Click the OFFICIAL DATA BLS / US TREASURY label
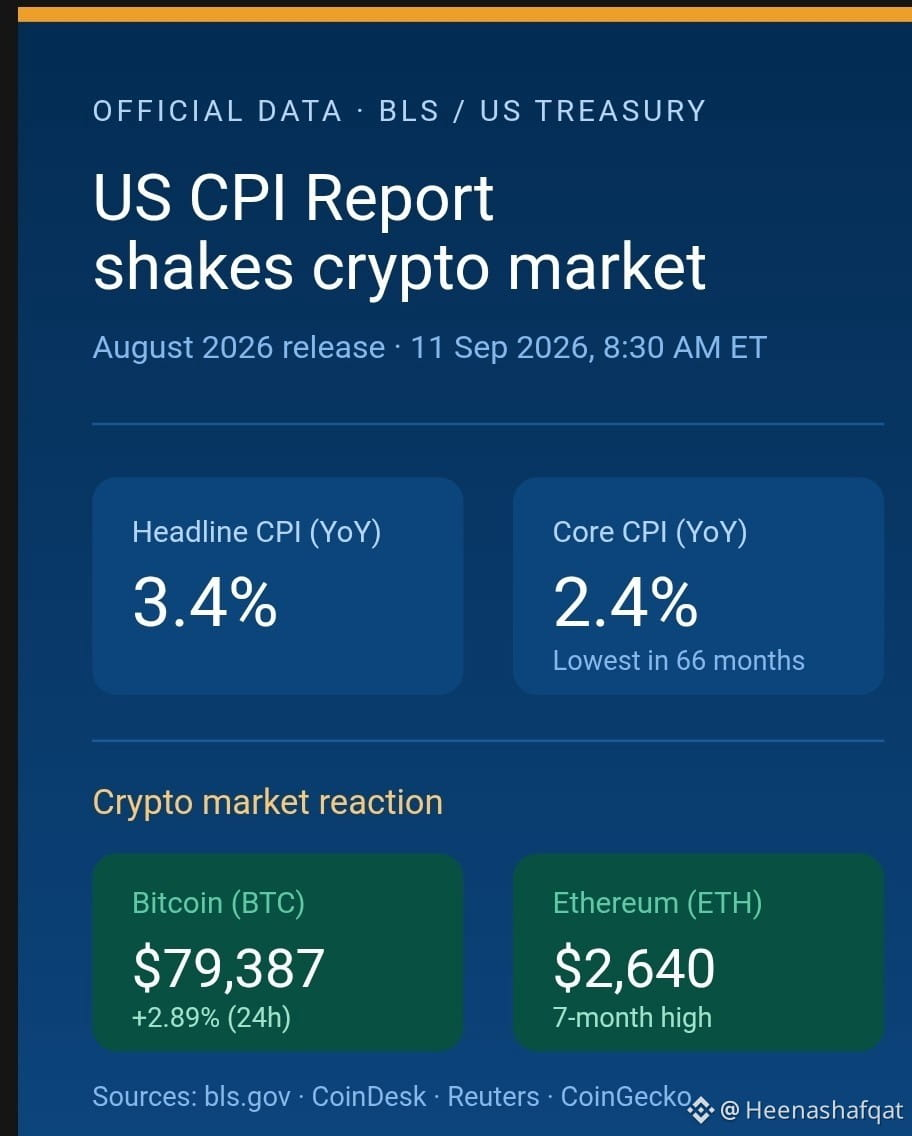Screen dimensions: 912x1136 (x=399, y=111)
